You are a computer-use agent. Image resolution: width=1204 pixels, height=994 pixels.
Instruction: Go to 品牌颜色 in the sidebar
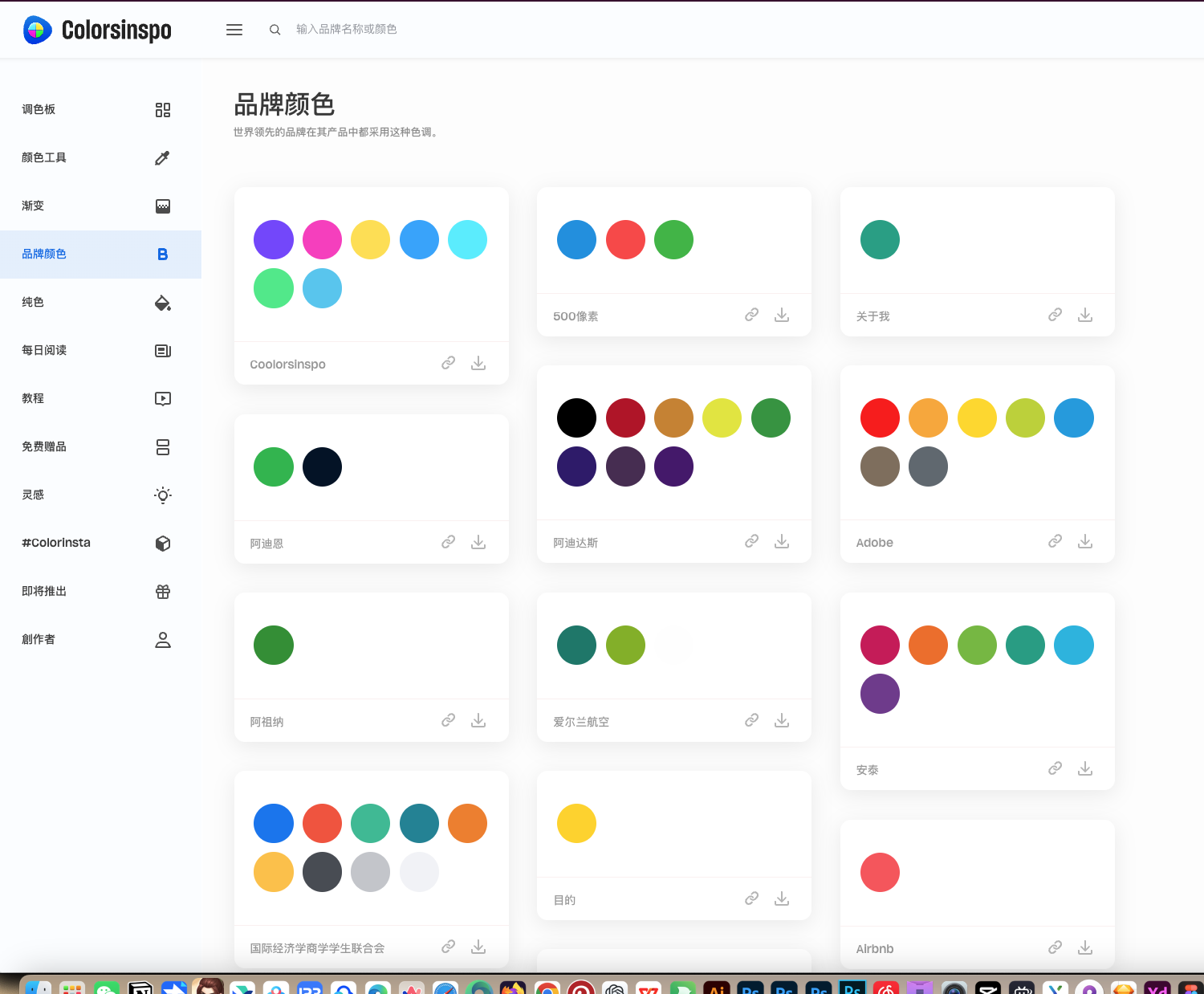(100, 255)
